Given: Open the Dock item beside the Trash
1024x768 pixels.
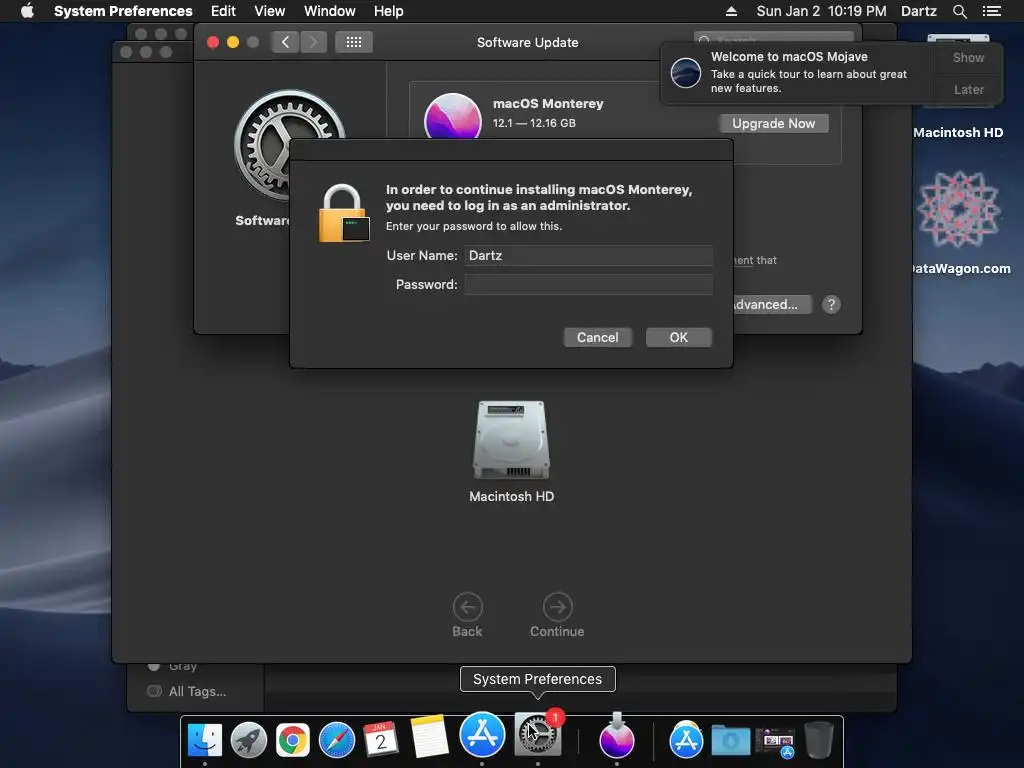Looking at the screenshot, I should click(775, 741).
